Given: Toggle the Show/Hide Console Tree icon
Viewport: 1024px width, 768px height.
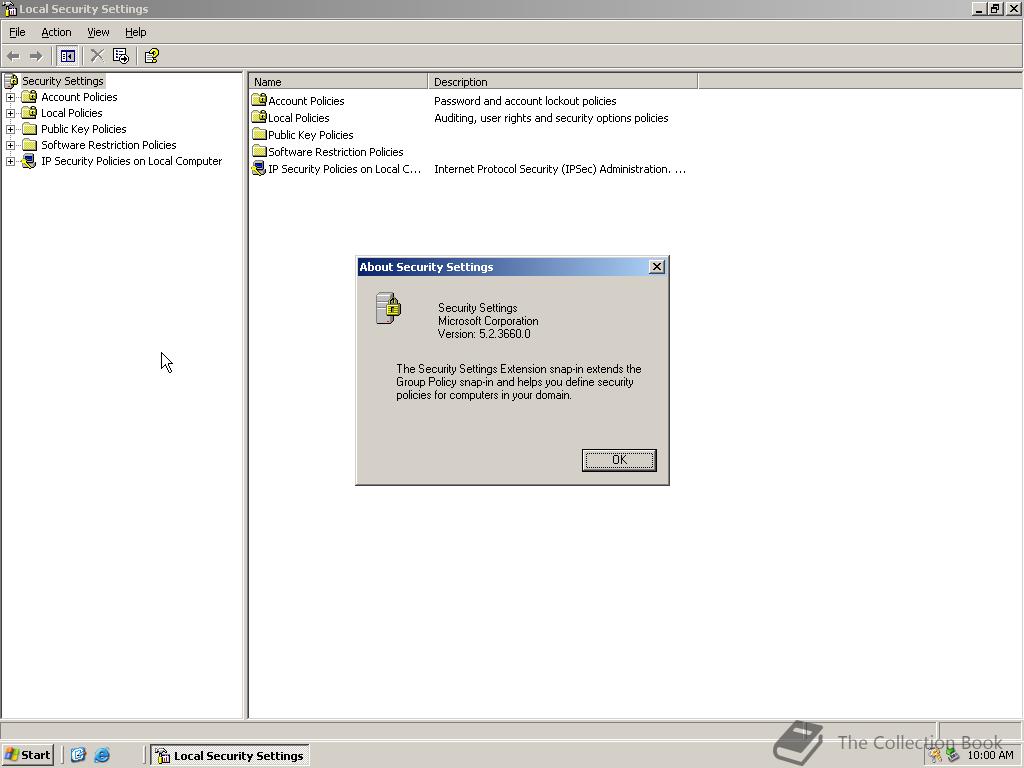Looking at the screenshot, I should 67,56.
